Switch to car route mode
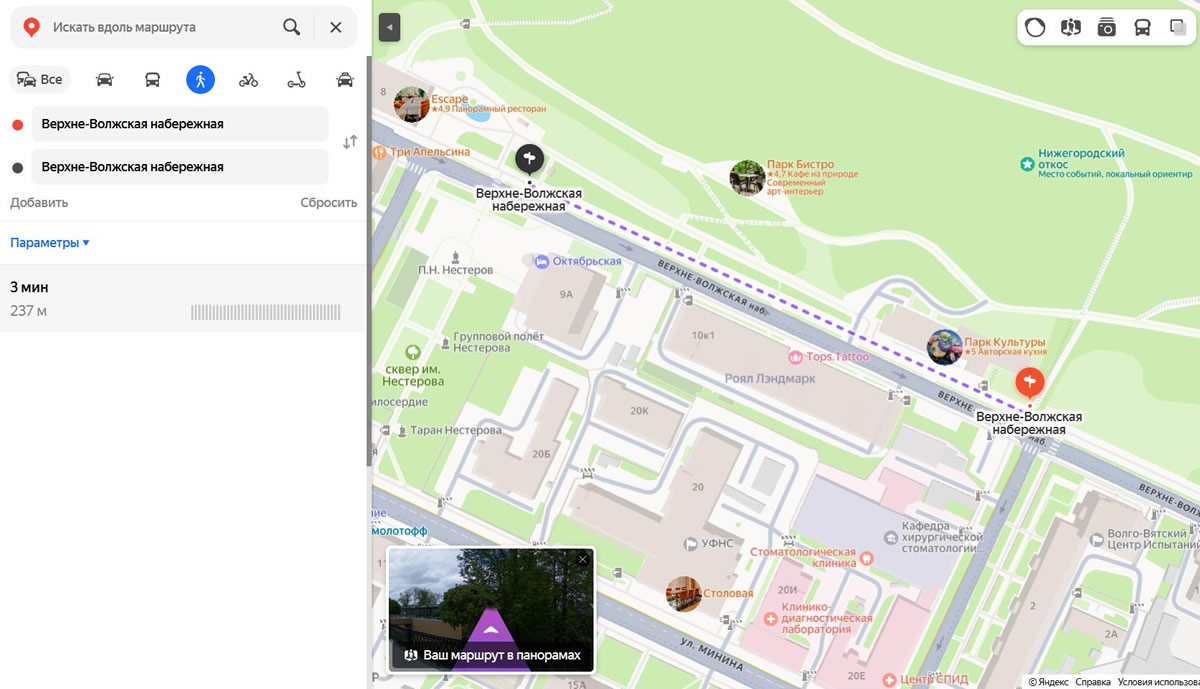1200x689 pixels. click(104, 80)
